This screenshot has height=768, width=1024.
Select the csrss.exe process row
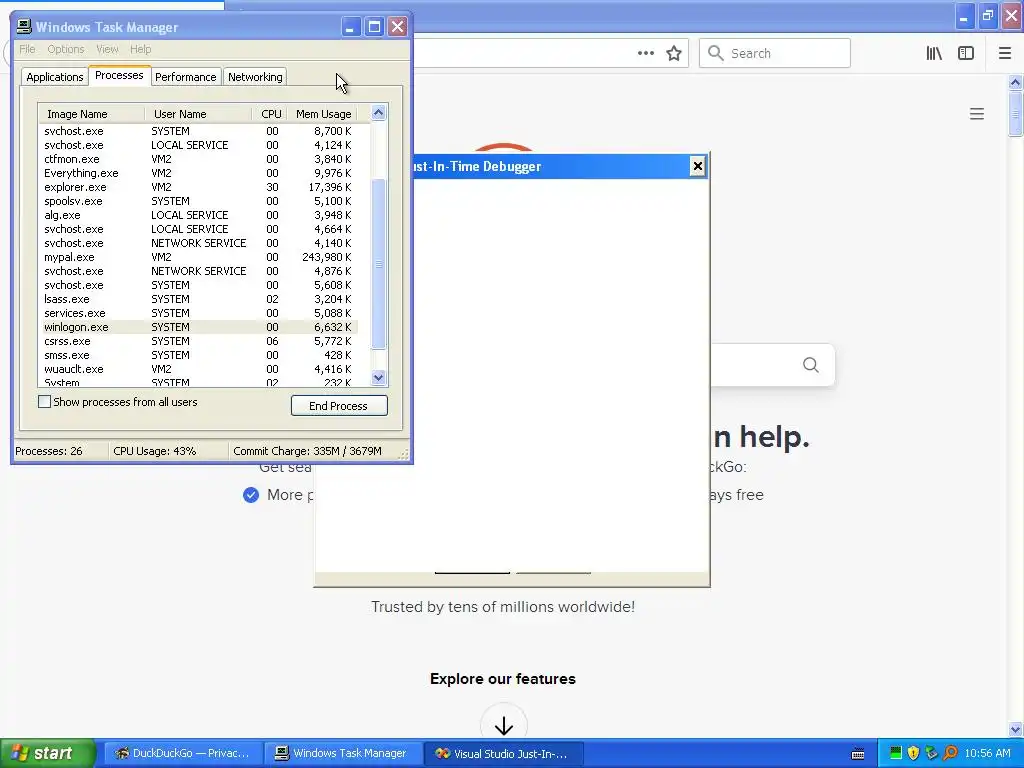click(x=199, y=341)
